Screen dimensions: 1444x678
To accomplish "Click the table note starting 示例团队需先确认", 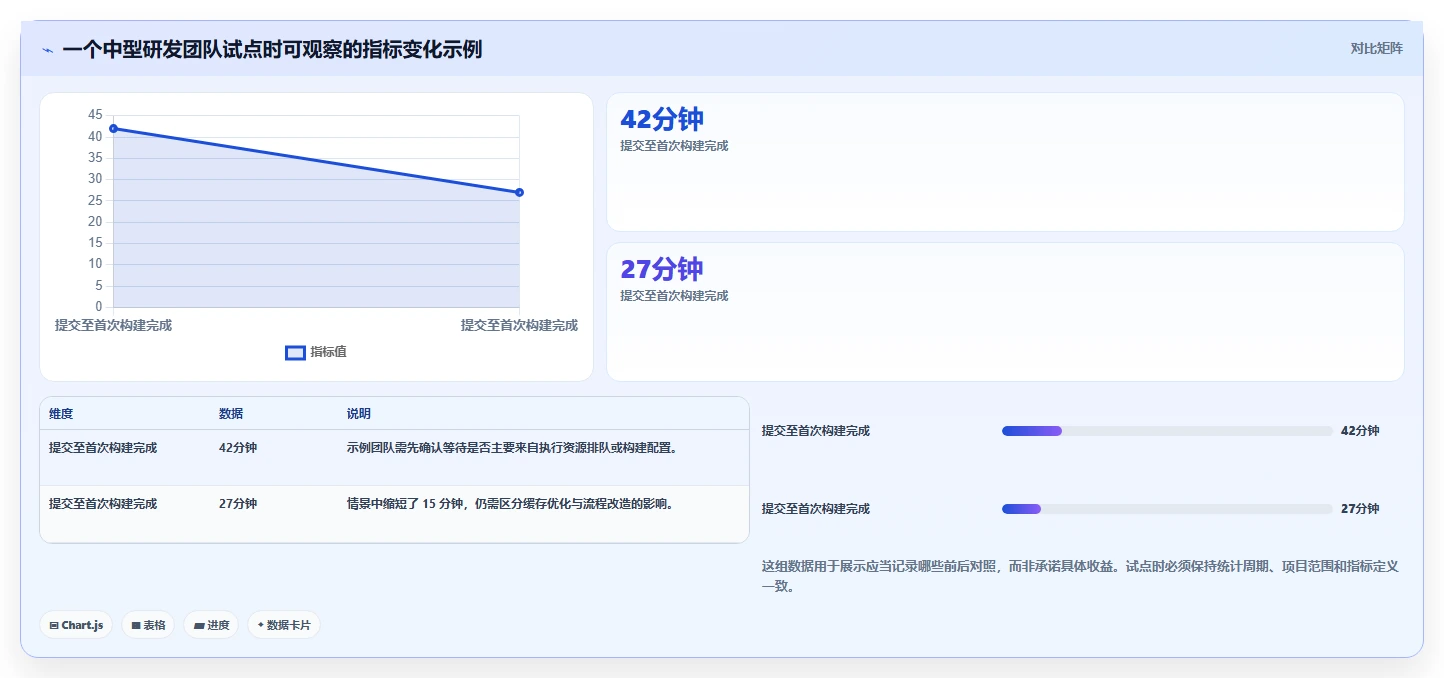I will coord(512,448).
